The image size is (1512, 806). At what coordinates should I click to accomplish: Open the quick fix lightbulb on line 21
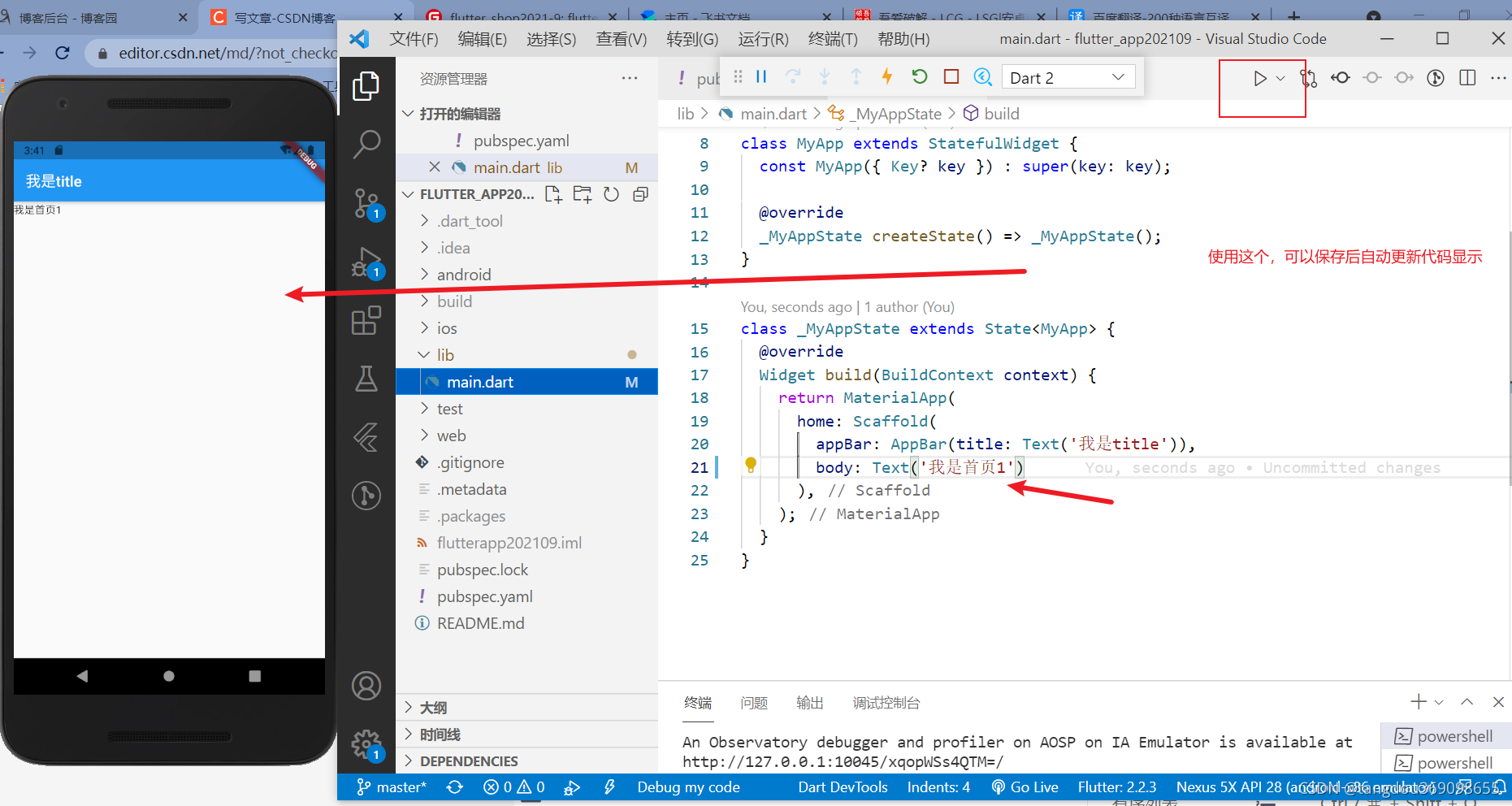(x=750, y=466)
